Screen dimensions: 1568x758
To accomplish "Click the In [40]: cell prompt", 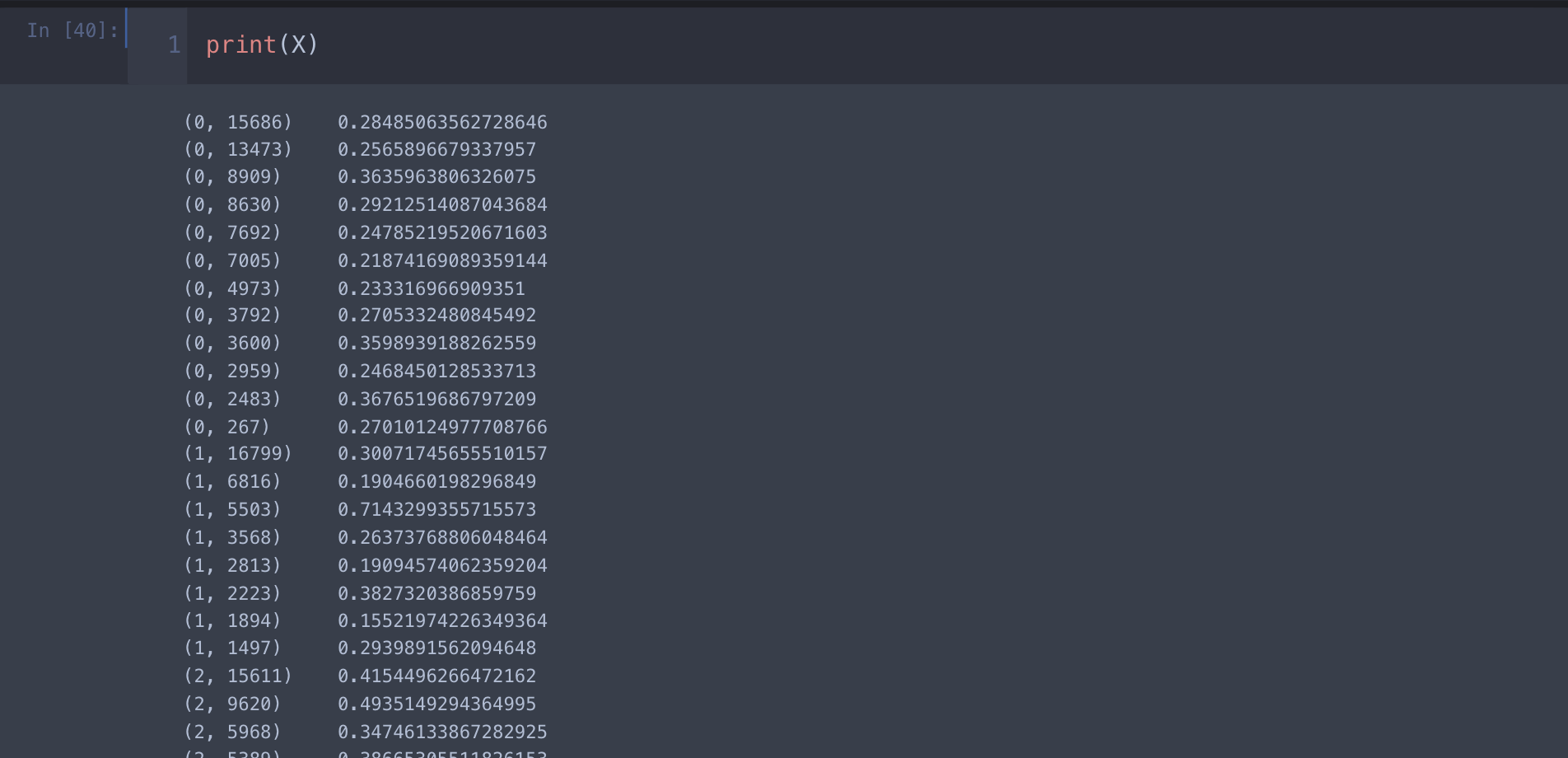I will click(x=72, y=30).
